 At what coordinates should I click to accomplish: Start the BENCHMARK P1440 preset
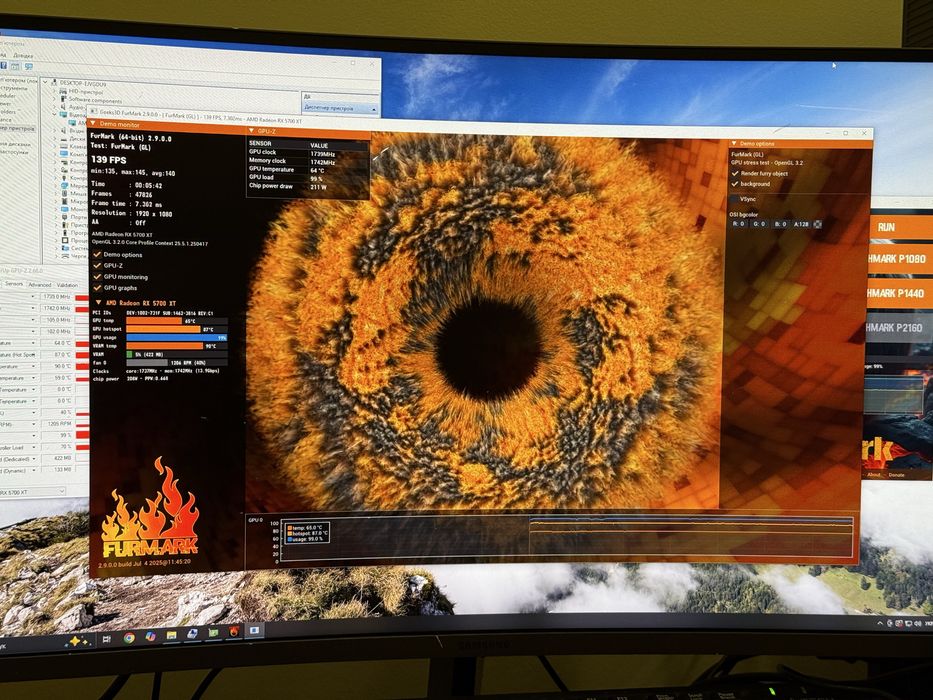coord(901,293)
